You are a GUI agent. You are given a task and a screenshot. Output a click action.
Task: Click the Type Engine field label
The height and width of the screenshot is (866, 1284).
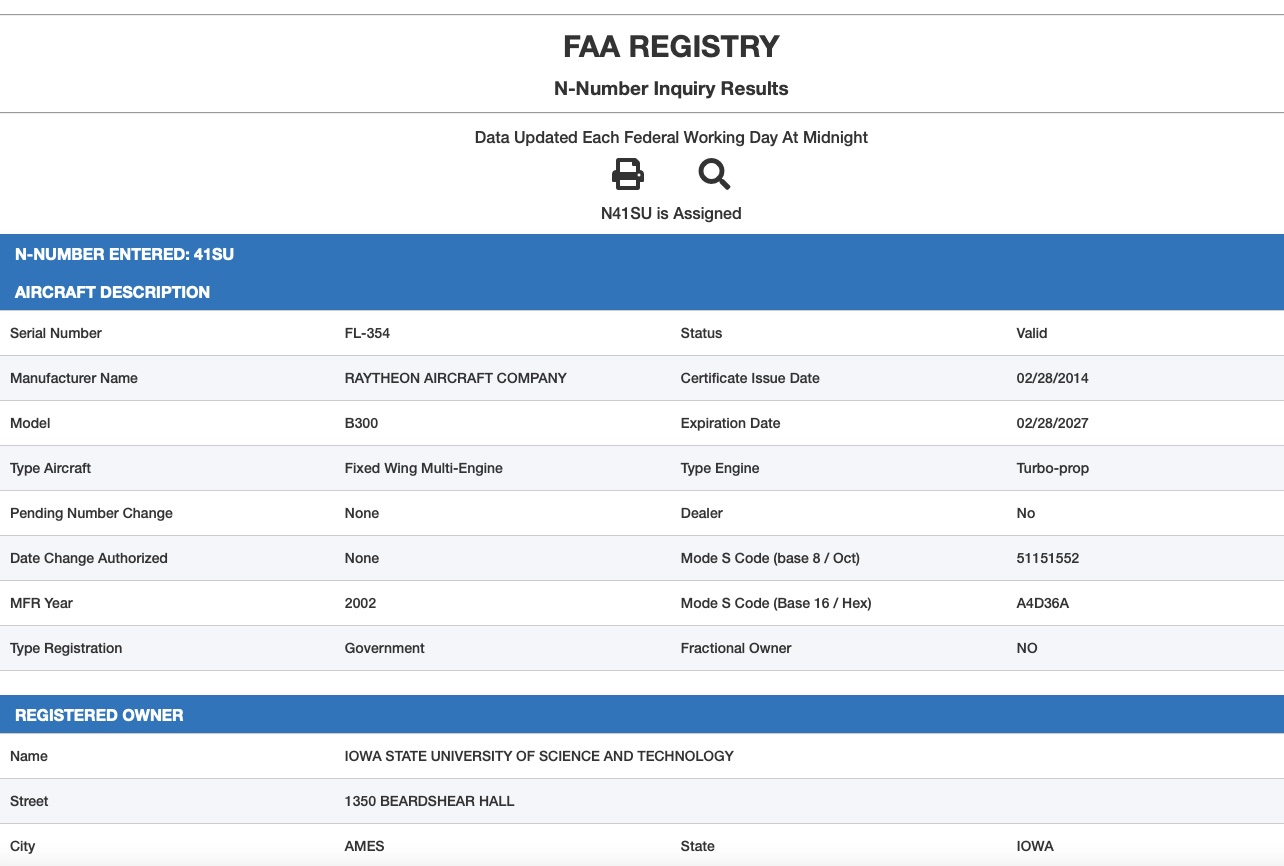720,468
